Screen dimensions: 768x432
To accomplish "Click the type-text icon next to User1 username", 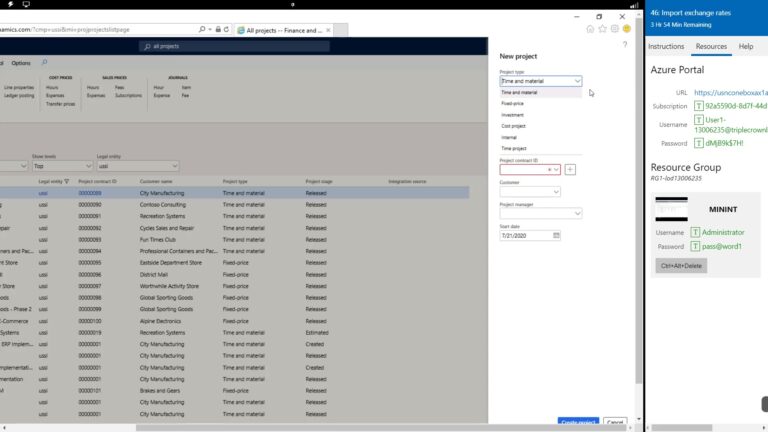I will click(x=698, y=120).
